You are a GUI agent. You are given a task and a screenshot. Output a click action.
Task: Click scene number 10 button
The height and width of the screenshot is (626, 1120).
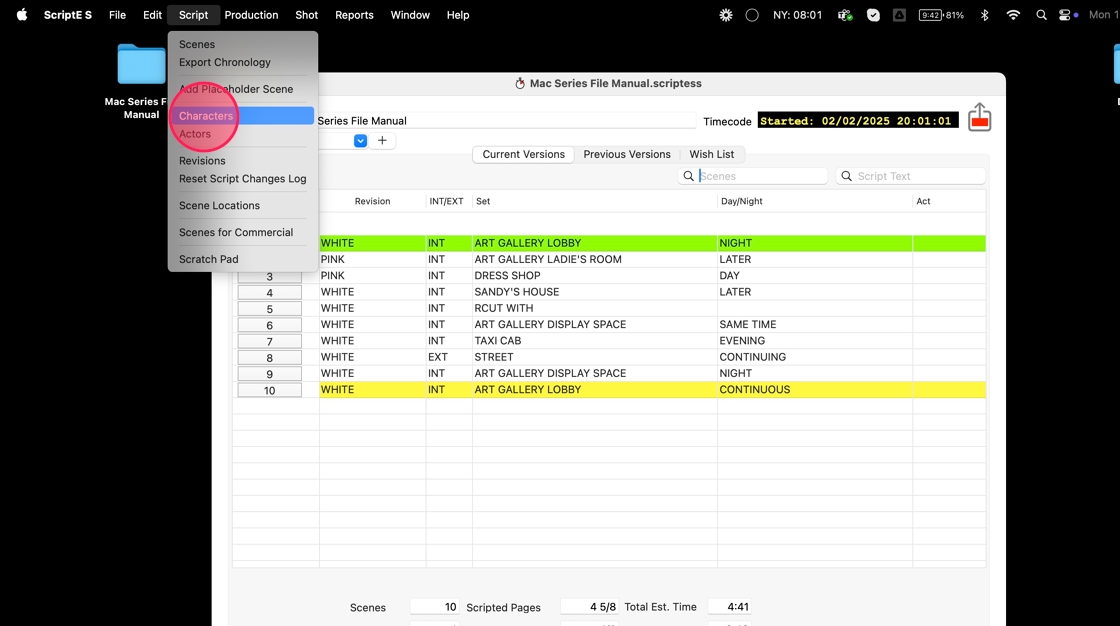[x=269, y=390]
